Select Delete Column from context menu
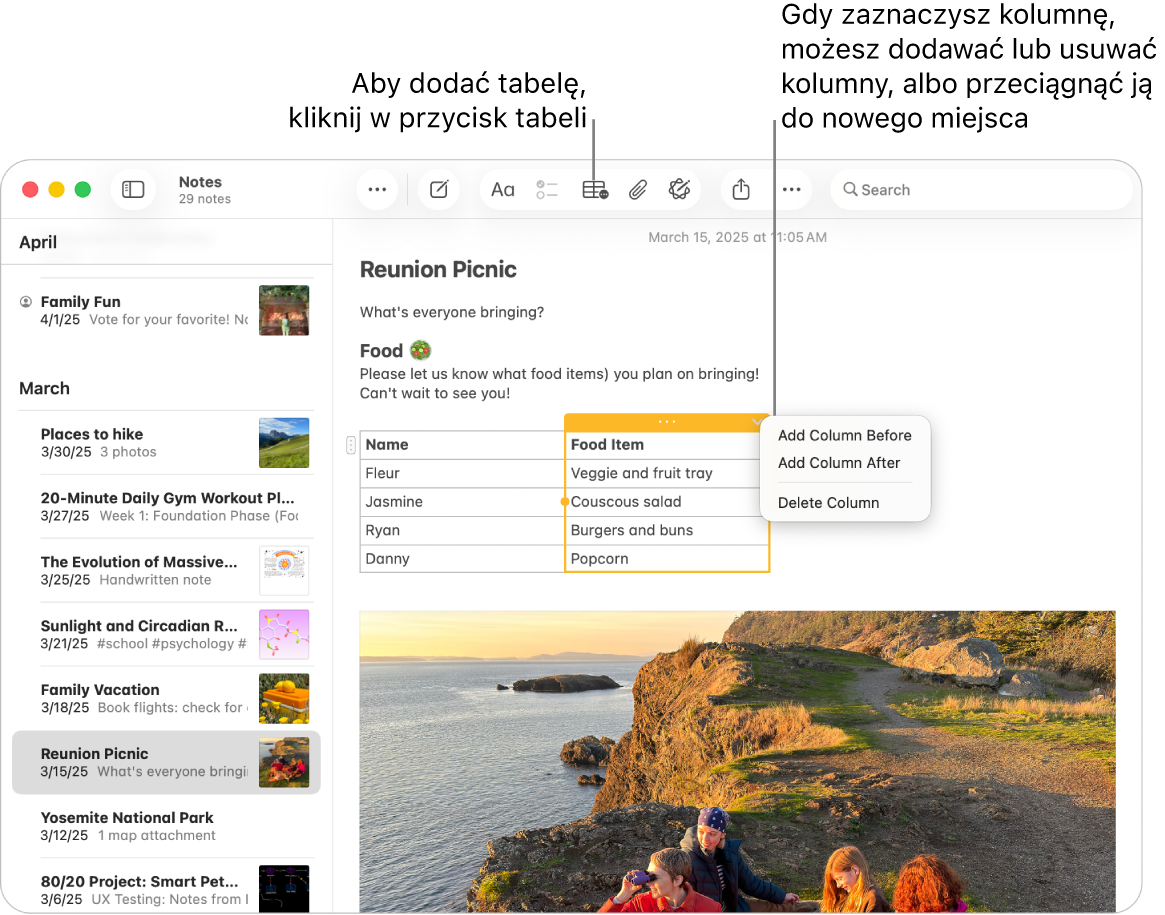This screenshot has width=1165, height=915. 828,503
